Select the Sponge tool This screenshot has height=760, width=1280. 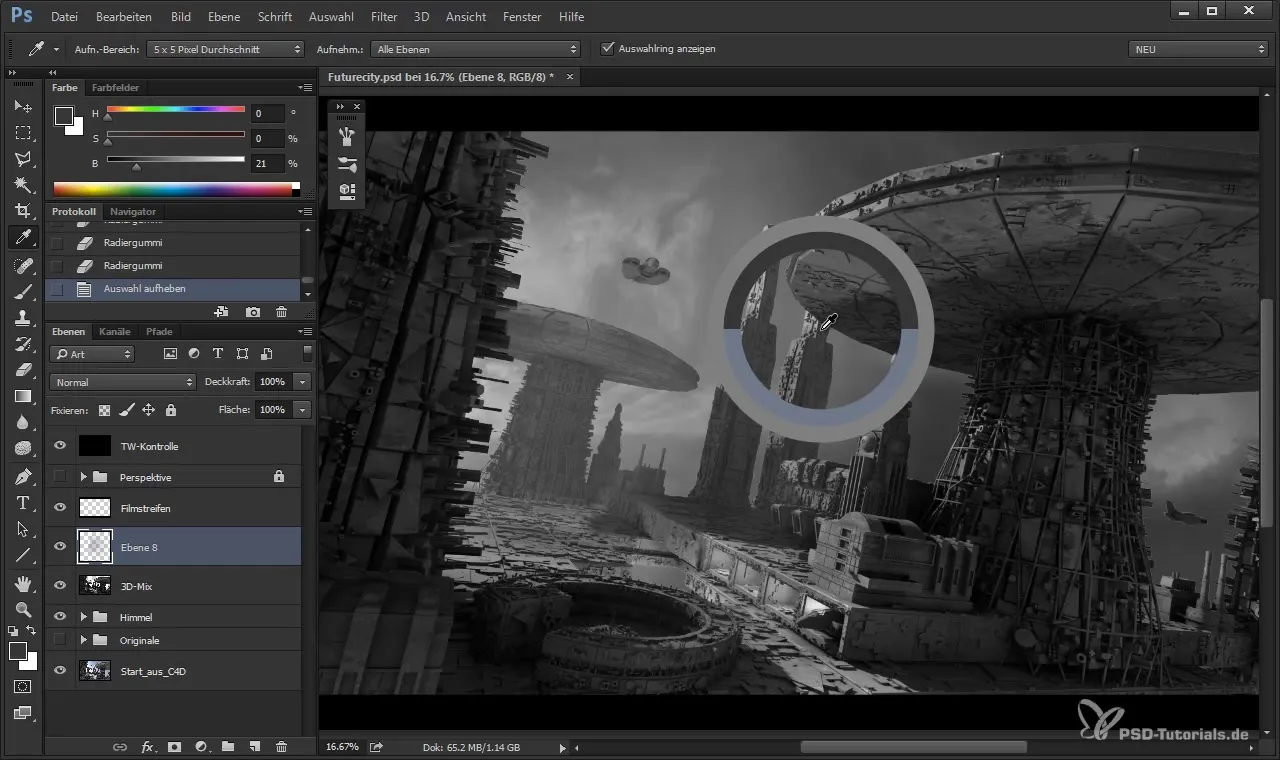pos(23,448)
